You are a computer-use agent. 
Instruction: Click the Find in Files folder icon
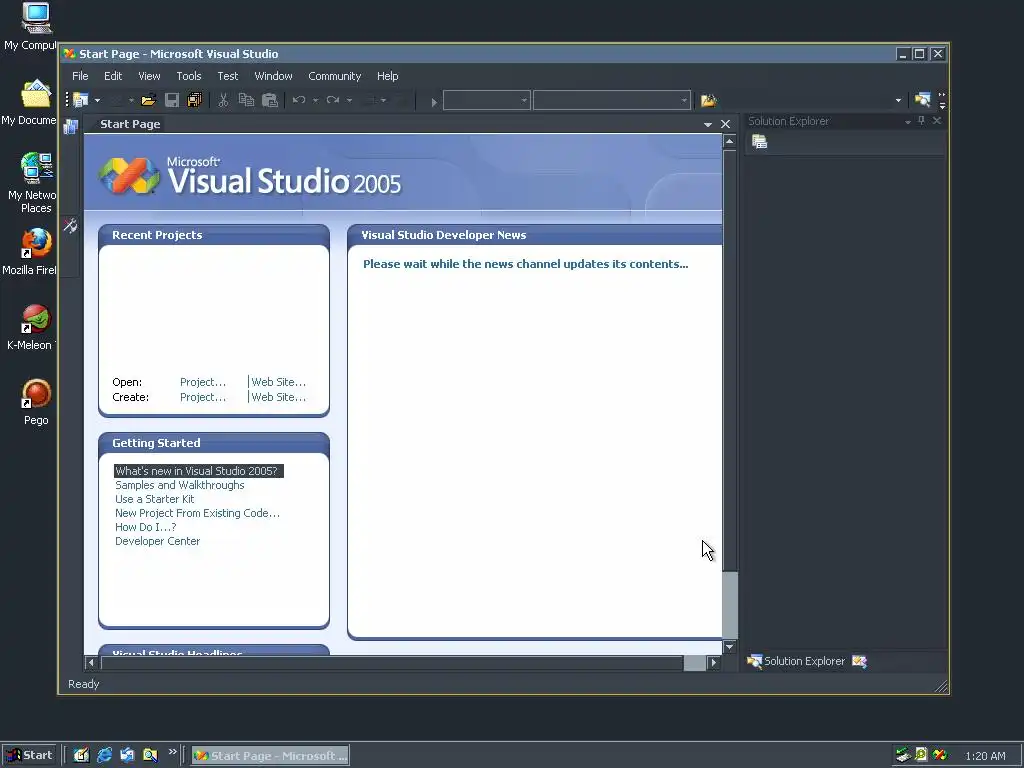(x=709, y=100)
